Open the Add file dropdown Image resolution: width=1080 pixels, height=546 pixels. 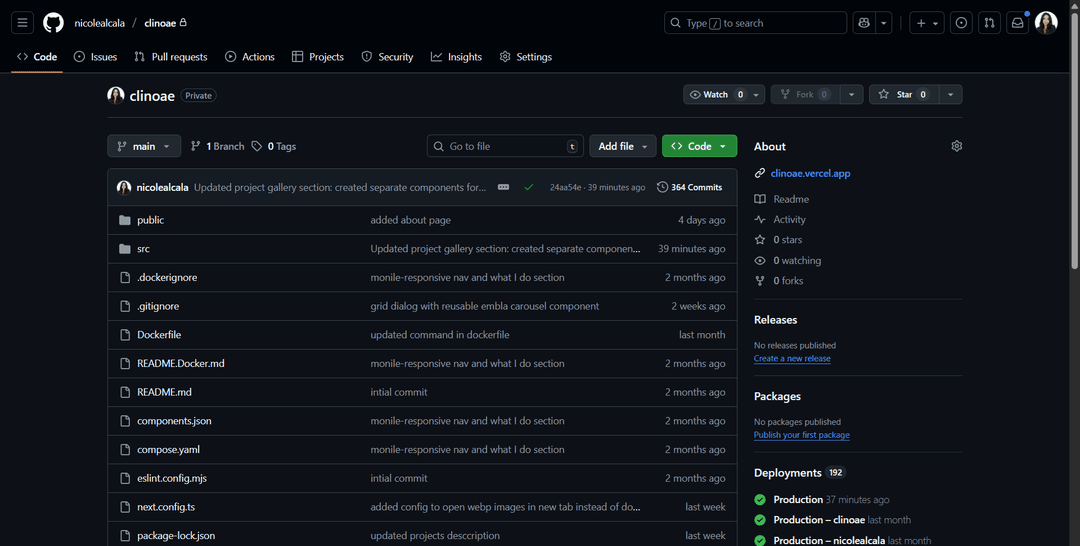pos(622,146)
